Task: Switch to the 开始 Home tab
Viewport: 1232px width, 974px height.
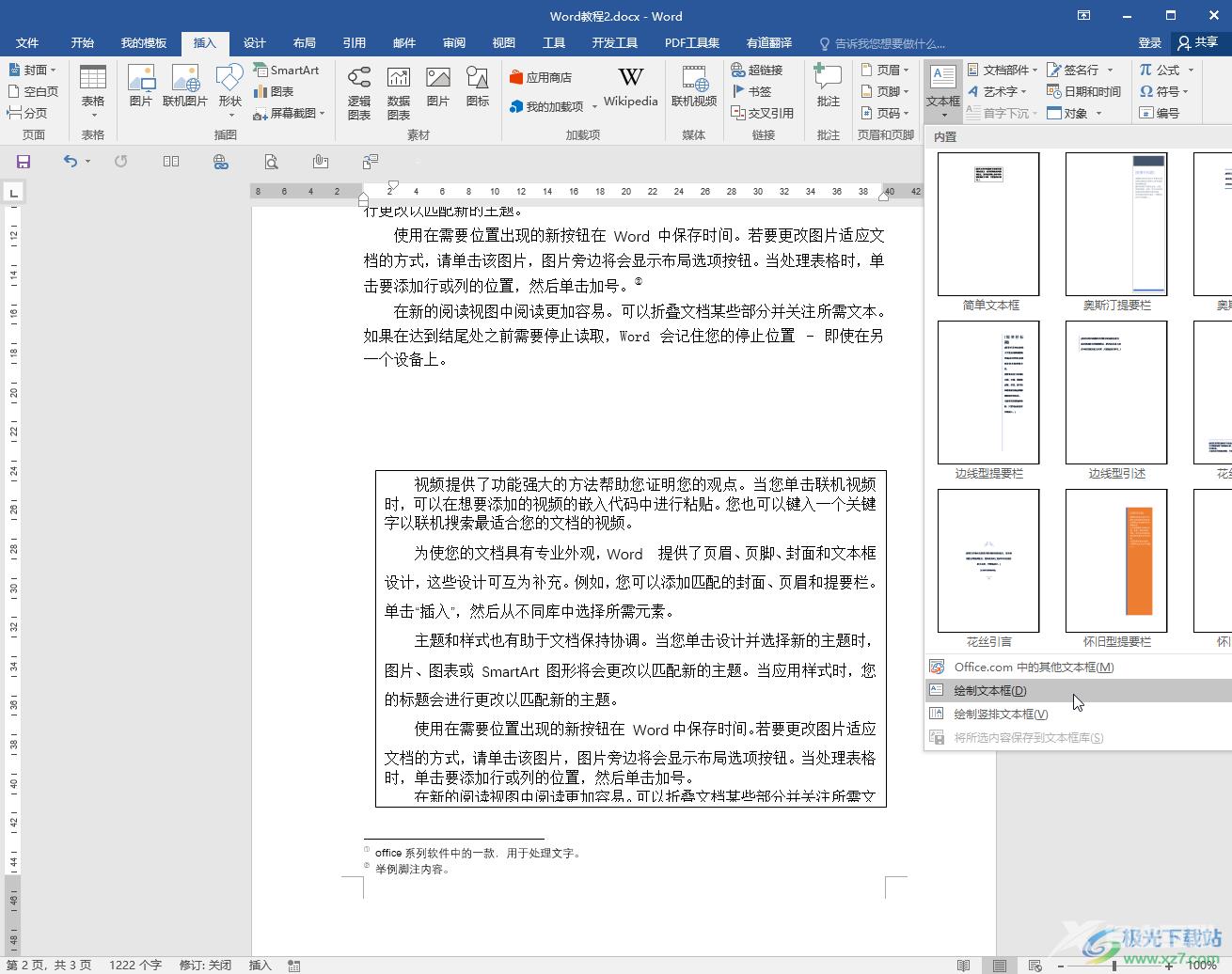Action: coord(82,42)
